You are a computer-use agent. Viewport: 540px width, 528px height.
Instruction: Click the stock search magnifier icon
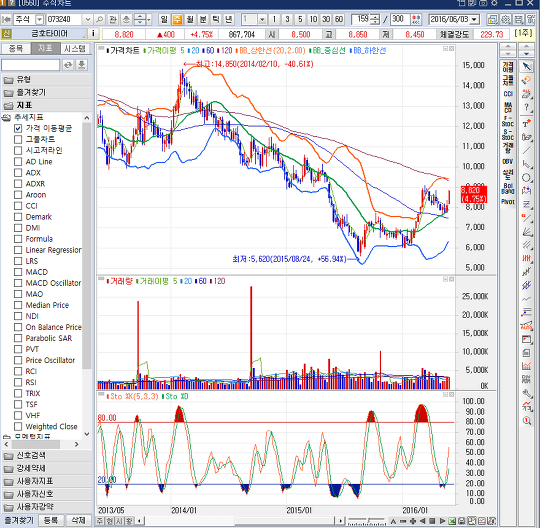99,19
